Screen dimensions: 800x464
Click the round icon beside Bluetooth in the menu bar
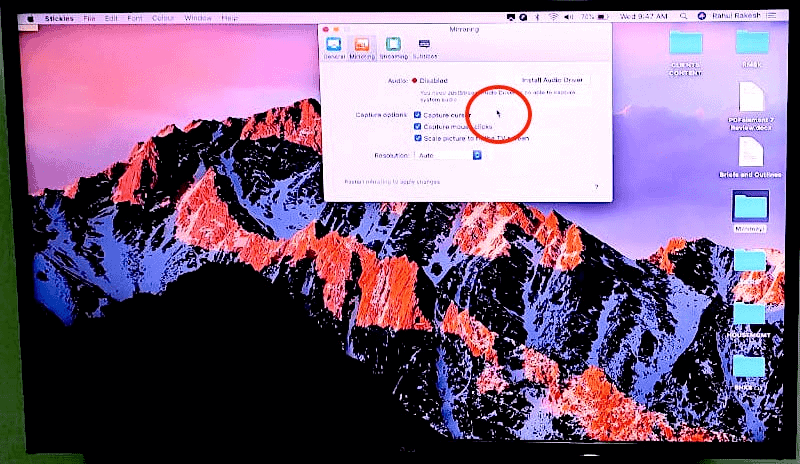[523, 17]
